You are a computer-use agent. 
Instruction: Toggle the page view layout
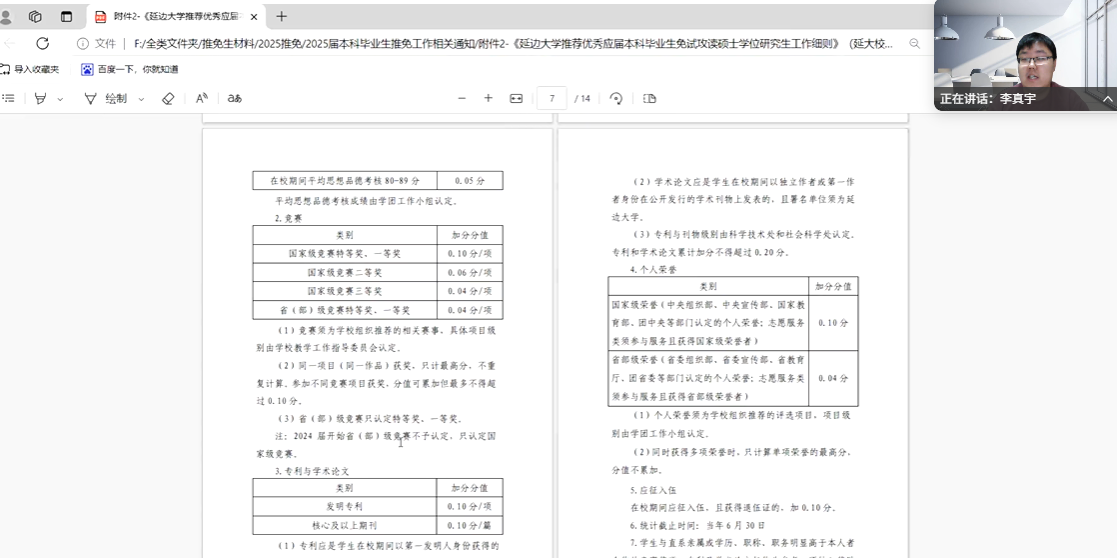[650, 98]
